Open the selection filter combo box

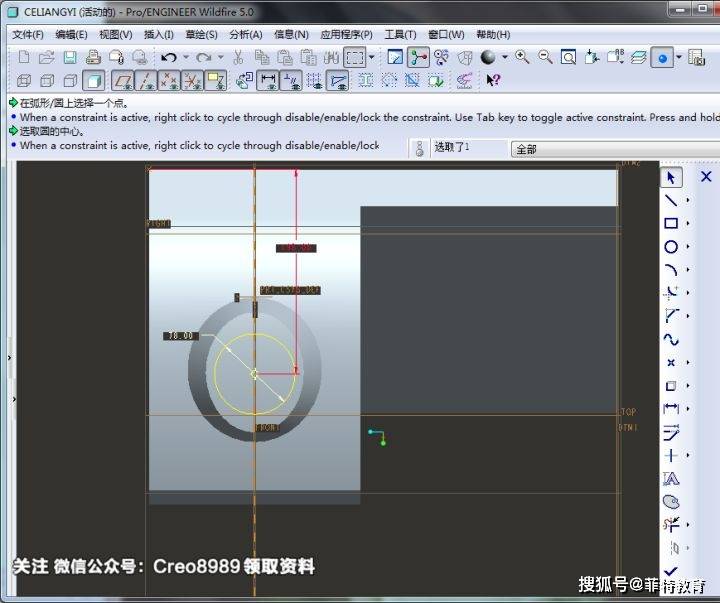point(615,149)
